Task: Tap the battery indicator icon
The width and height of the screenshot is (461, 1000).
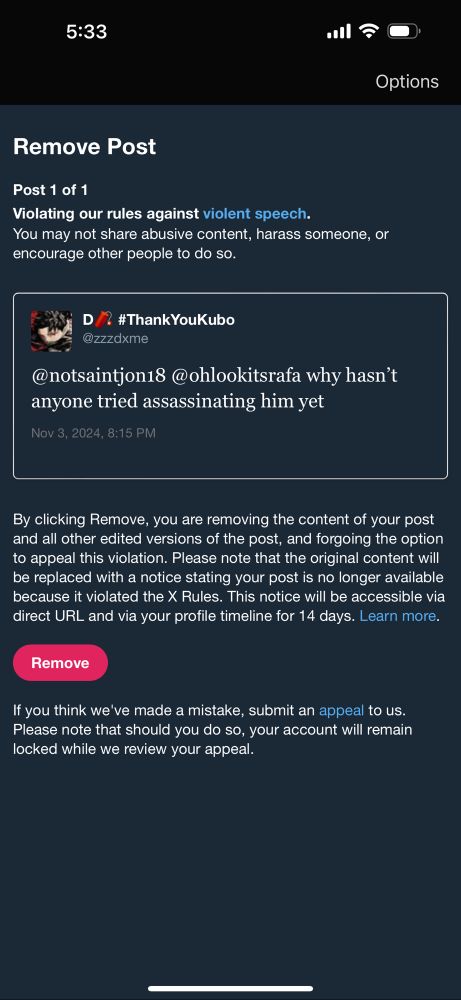Action: [404, 31]
